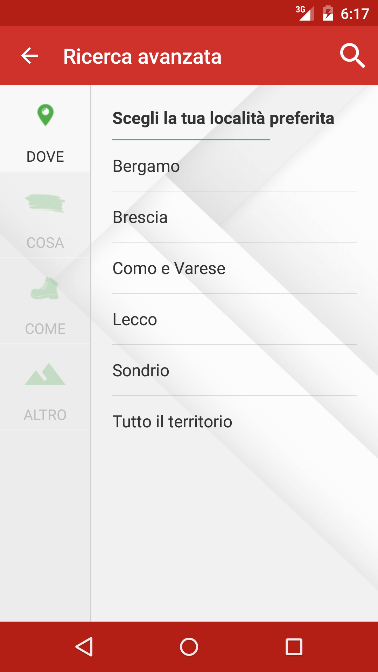This screenshot has height=672, width=378.
Task: Tap the back arrow in header
Action: (x=30, y=56)
